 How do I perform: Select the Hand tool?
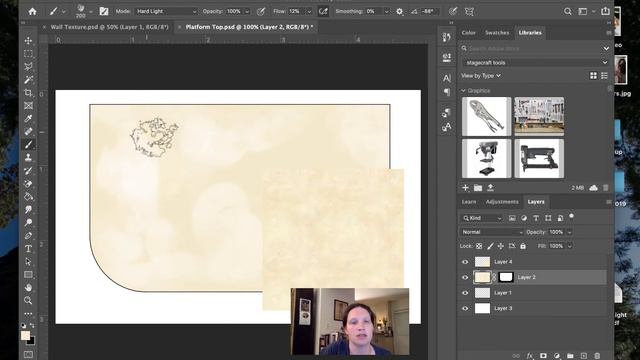(28, 288)
